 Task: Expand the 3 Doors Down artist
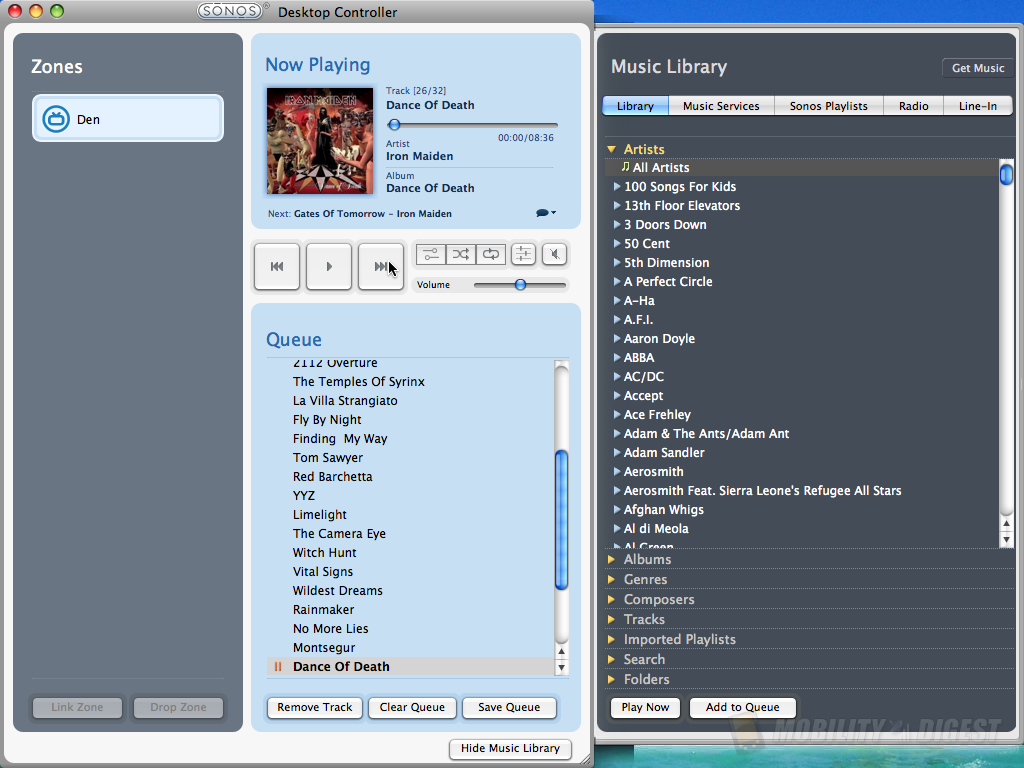point(616,224)
